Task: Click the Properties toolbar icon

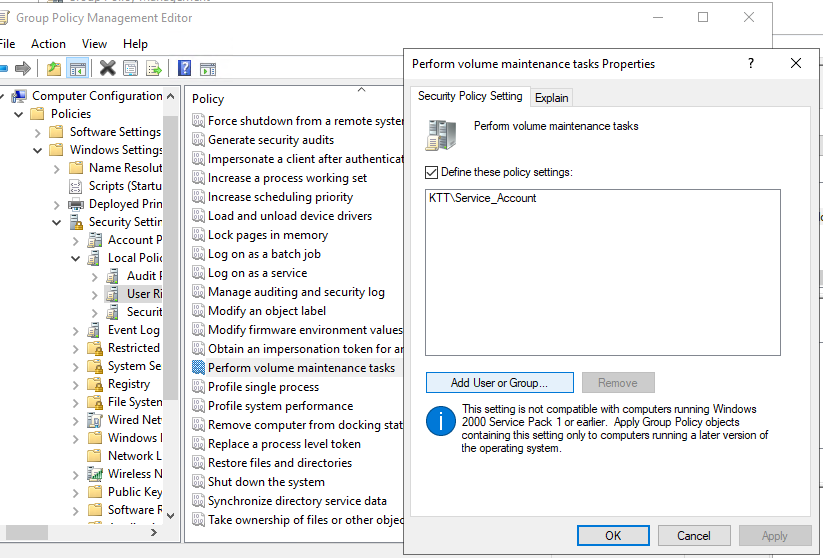Action: [131, 68]
